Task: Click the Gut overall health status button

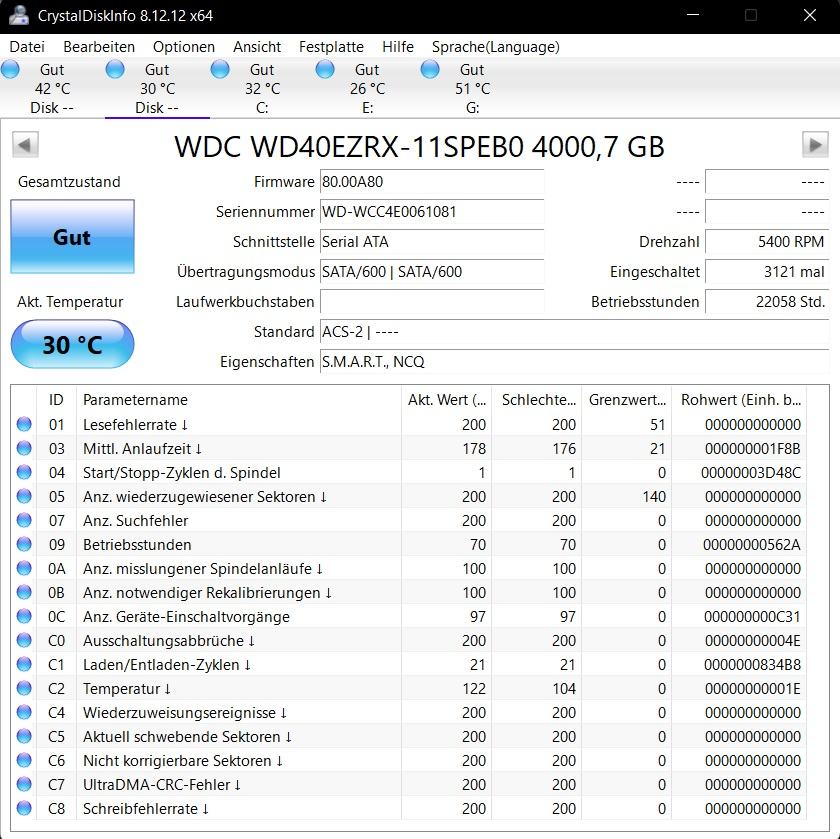Action: [x=72, y=237]
